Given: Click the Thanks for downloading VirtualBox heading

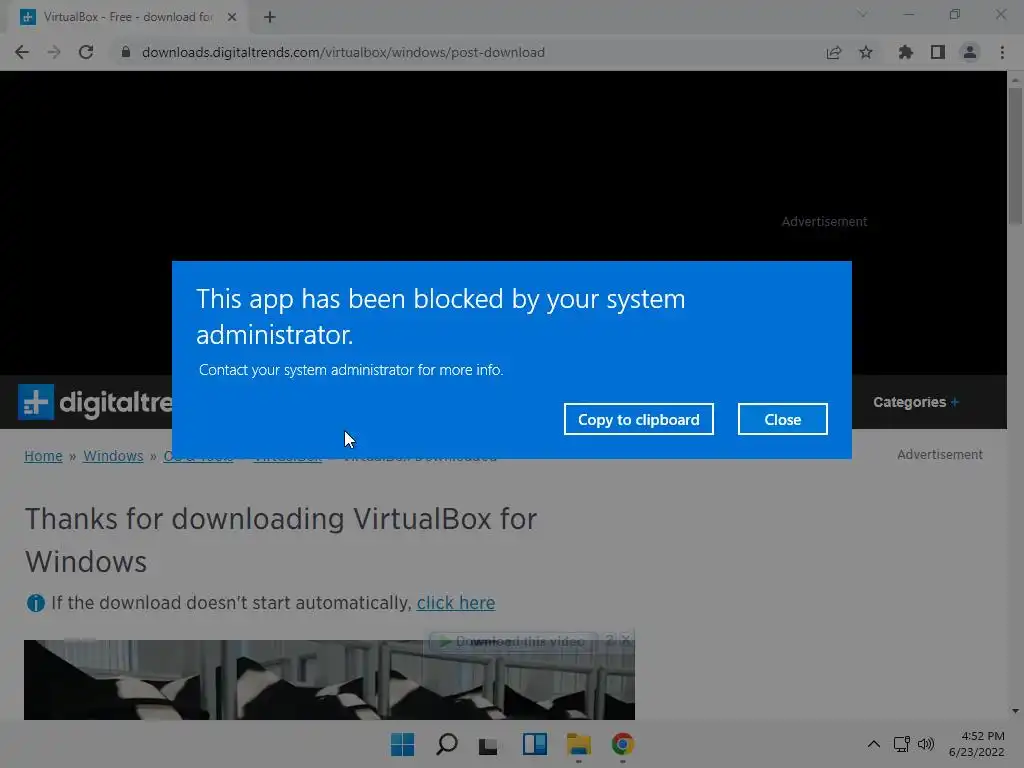Looking at the screenshot, I should (281, 540).
